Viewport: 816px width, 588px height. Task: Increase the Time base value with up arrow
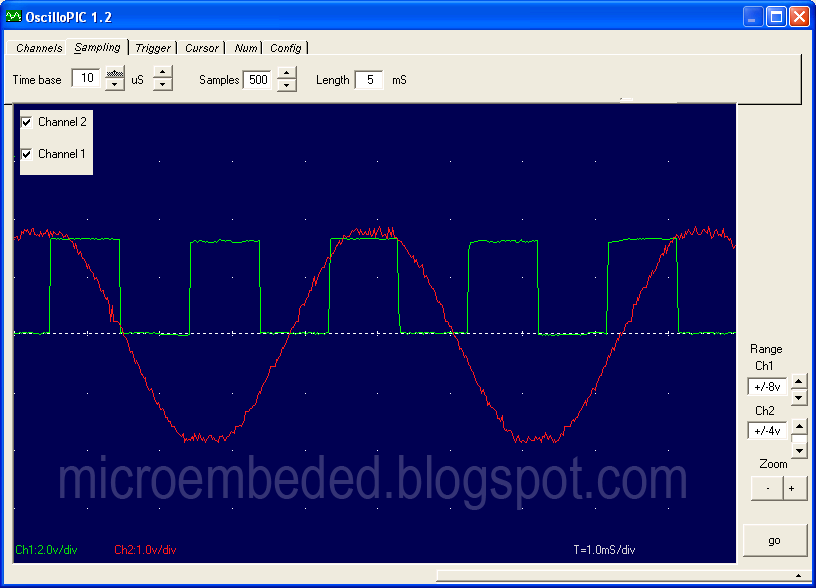(114, 73)
